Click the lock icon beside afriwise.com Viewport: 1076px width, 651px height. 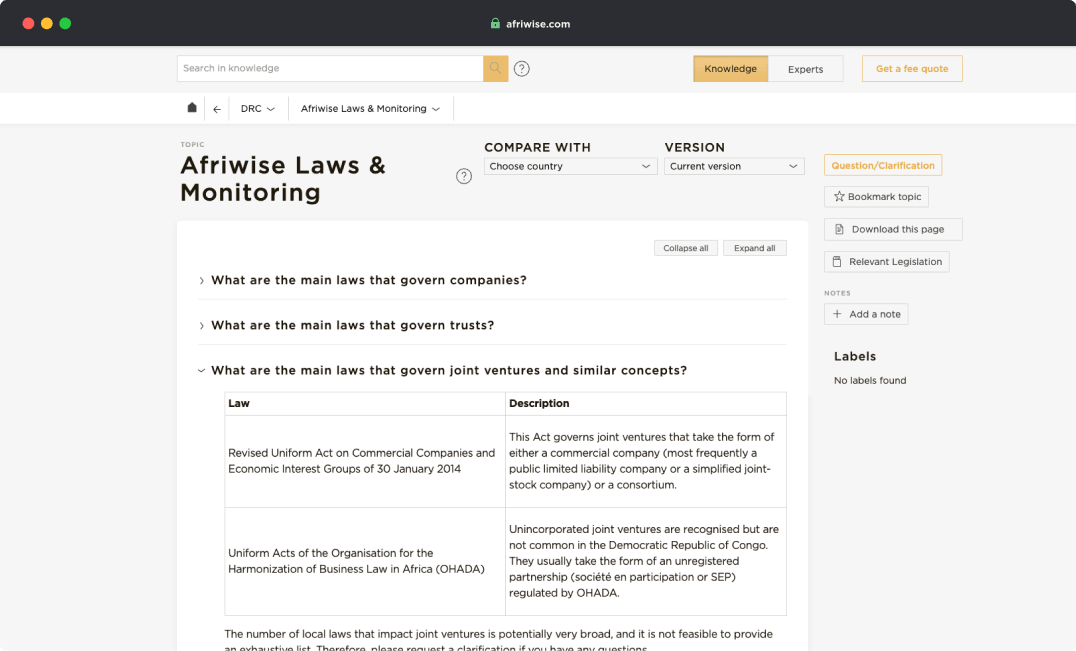[495, 23]
